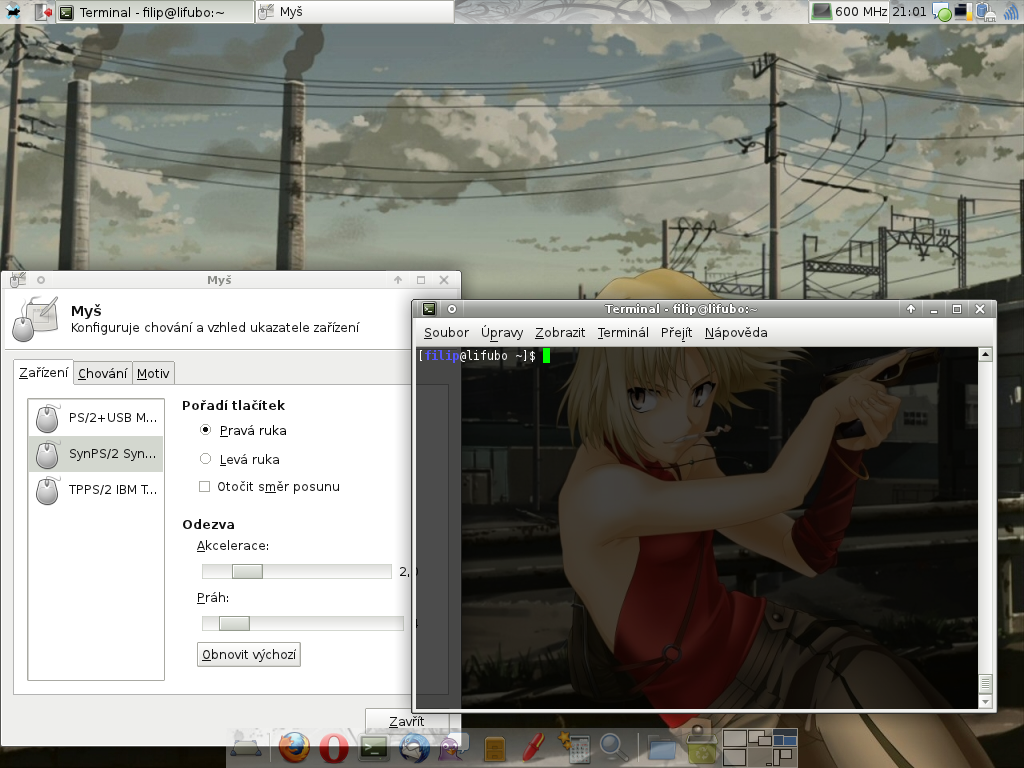Open Pidgin messenger from the dock
The height and width of the screenshot is (768, 1024).
[453, 748]
